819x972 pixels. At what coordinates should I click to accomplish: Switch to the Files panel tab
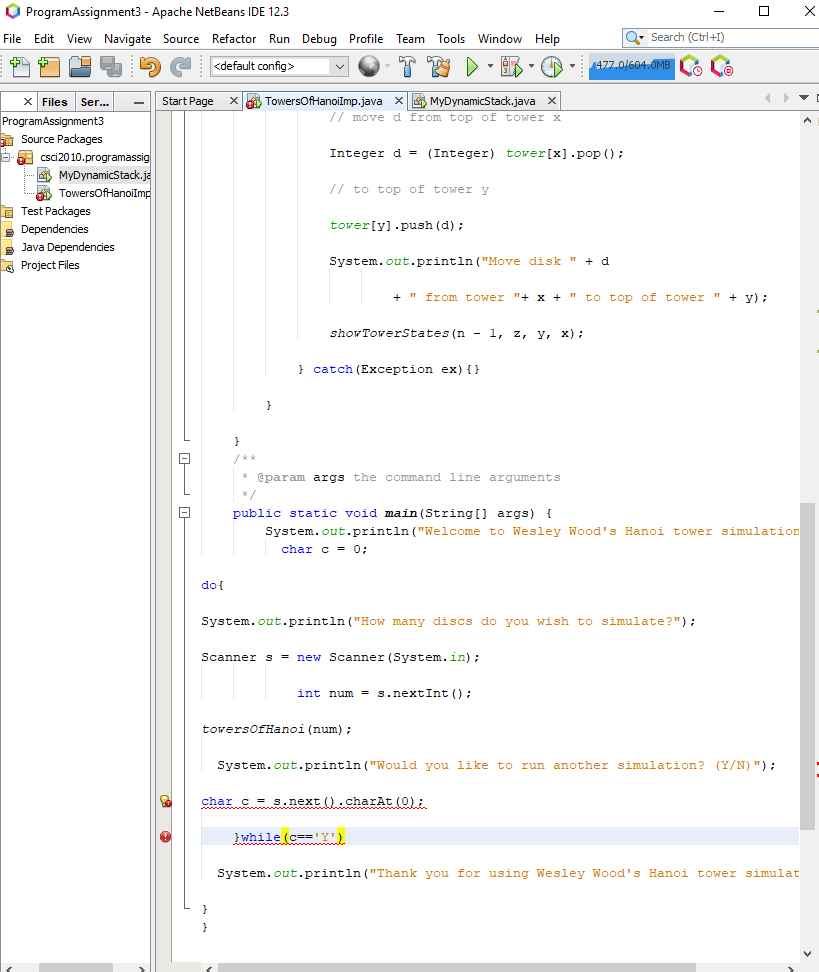[55, 102]
